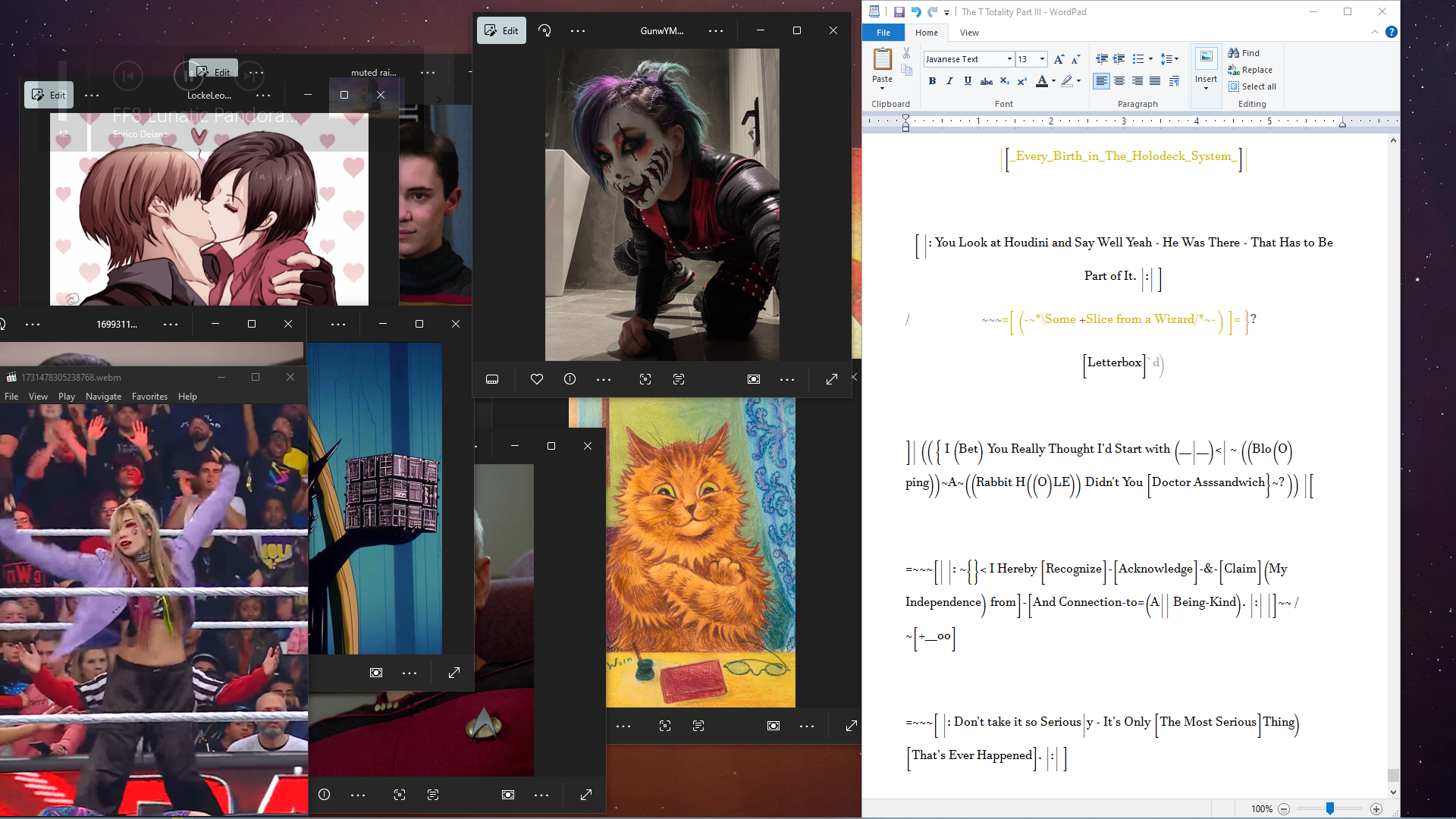
Task: Increase paragraph indent
Action: pyautogui.click(x=1119, y=59)
